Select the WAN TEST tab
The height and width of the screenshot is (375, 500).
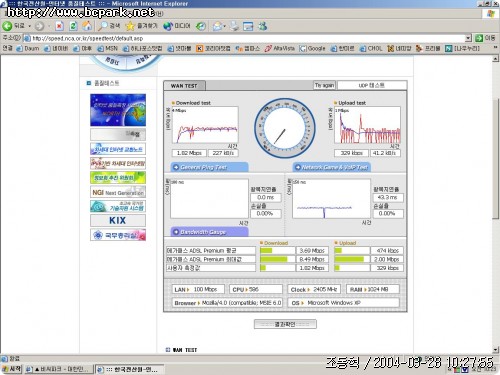point(184,86)
